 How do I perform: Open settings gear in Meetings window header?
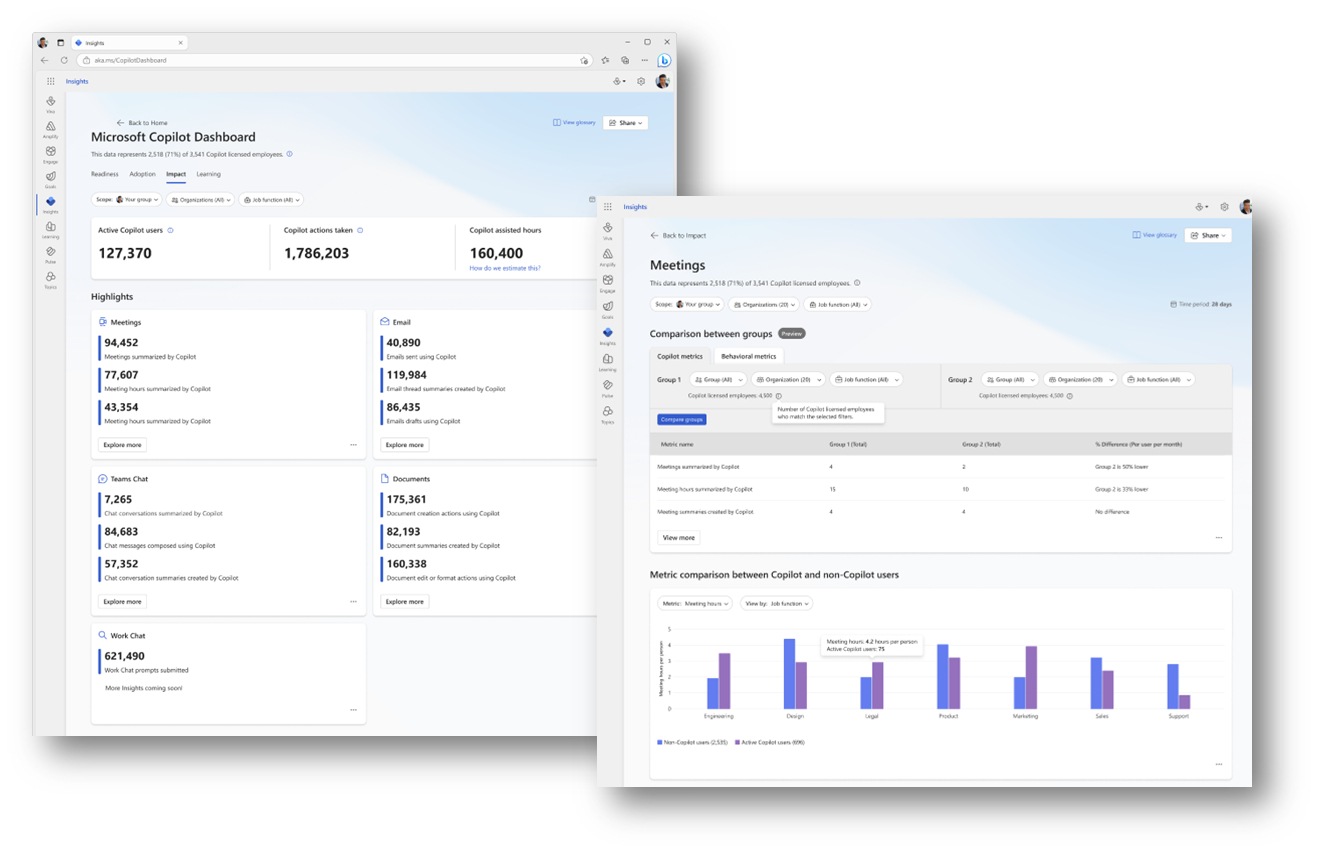click(x=1225, y=207)
